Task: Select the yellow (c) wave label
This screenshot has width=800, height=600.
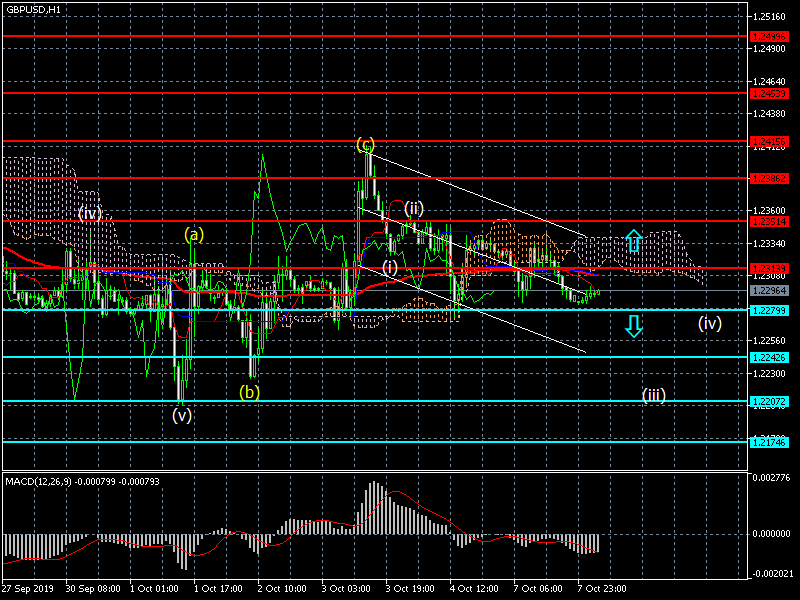Action: click(x=366, y=144)
